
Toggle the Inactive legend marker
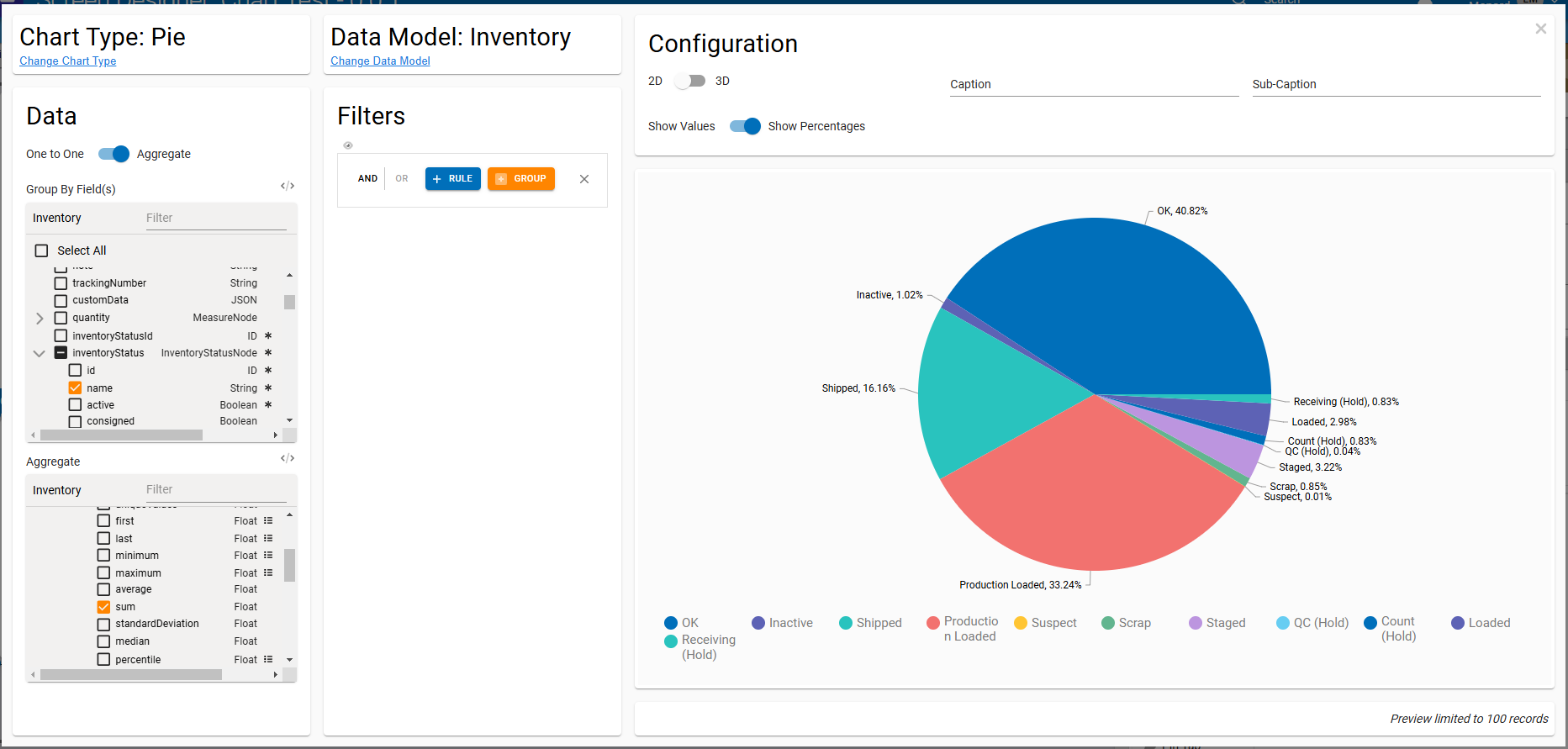click(758, 623)
